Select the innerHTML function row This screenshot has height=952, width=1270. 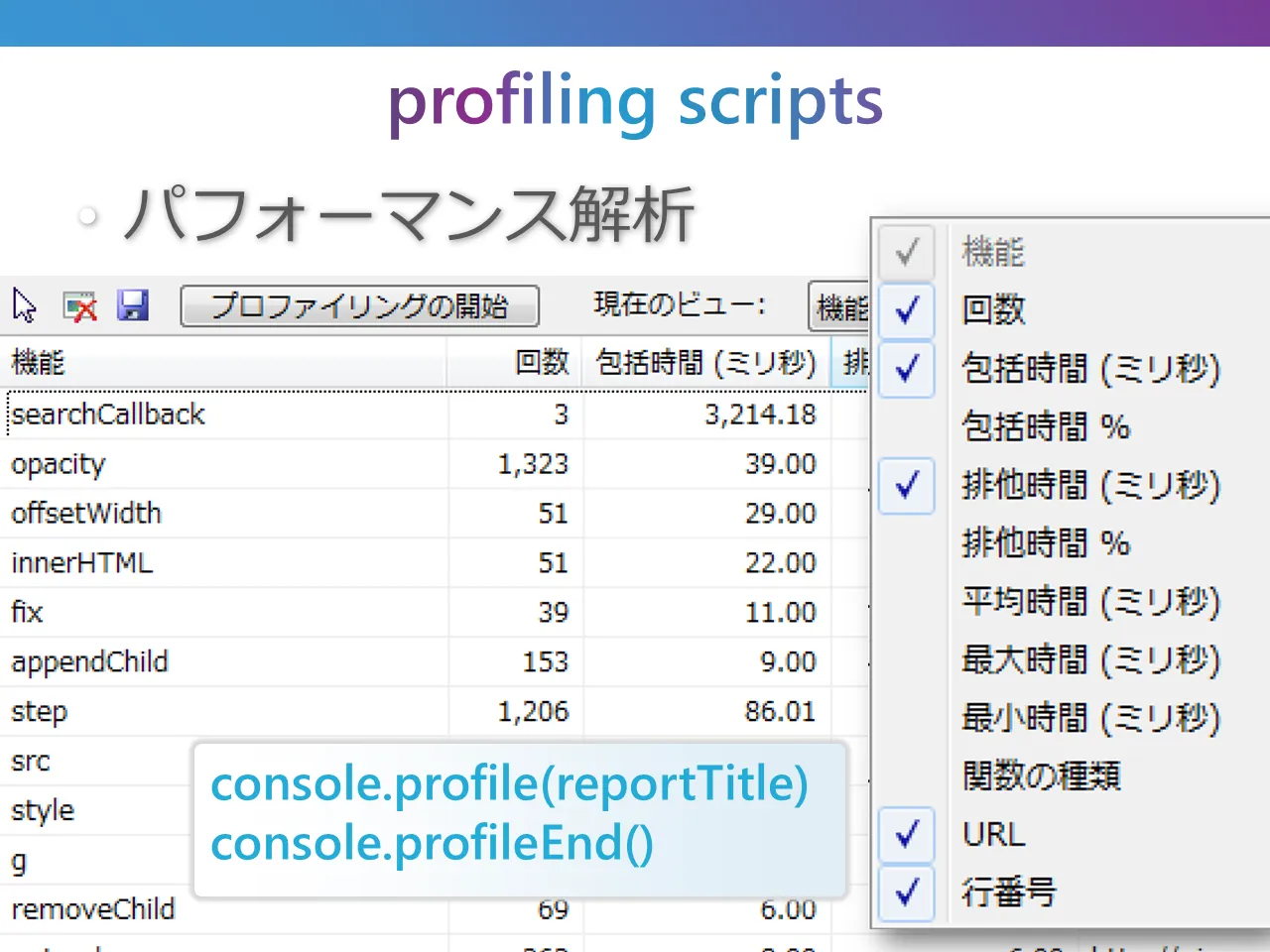click(x=435, y=563)
